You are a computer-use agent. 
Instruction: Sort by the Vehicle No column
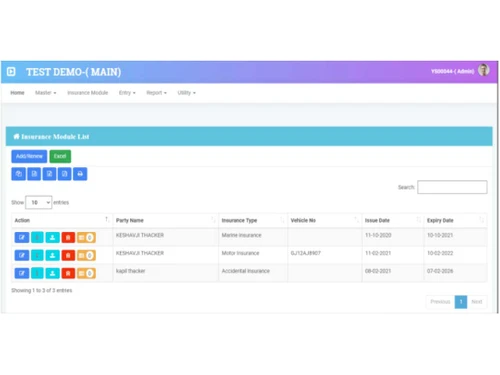[325, 220]
